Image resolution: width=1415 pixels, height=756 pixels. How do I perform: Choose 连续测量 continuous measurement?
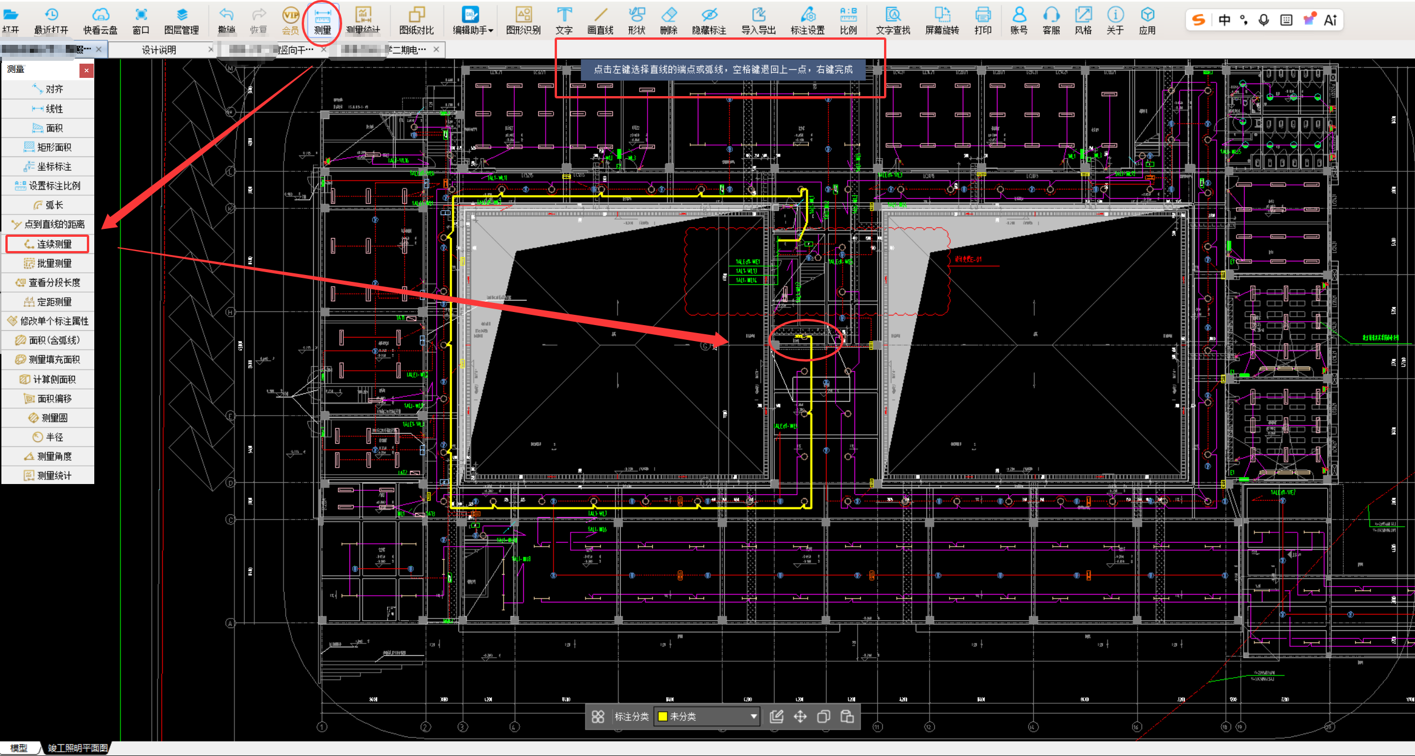coord(47,244)
